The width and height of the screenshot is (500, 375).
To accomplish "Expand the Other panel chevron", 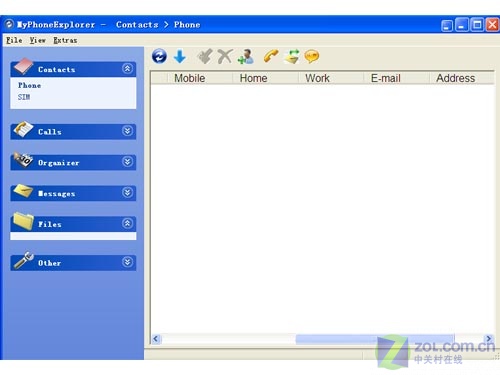I will (127, 262).
